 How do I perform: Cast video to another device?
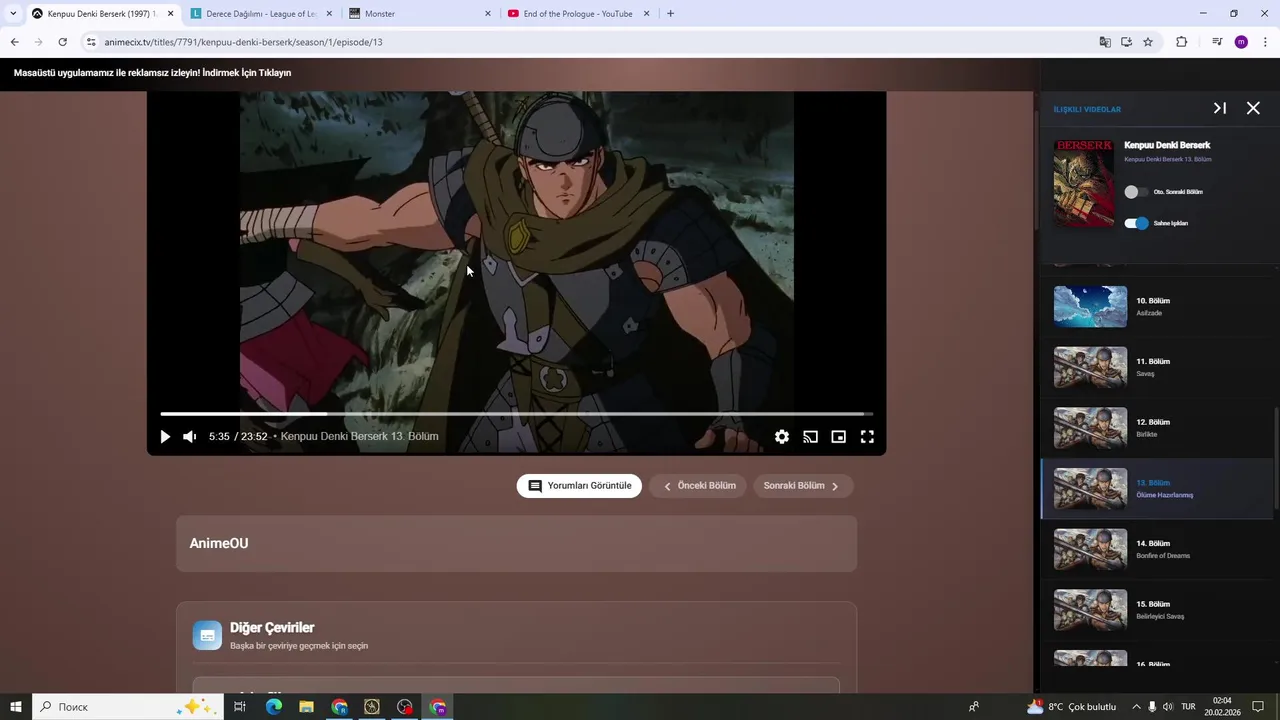[x=811, y=437]
